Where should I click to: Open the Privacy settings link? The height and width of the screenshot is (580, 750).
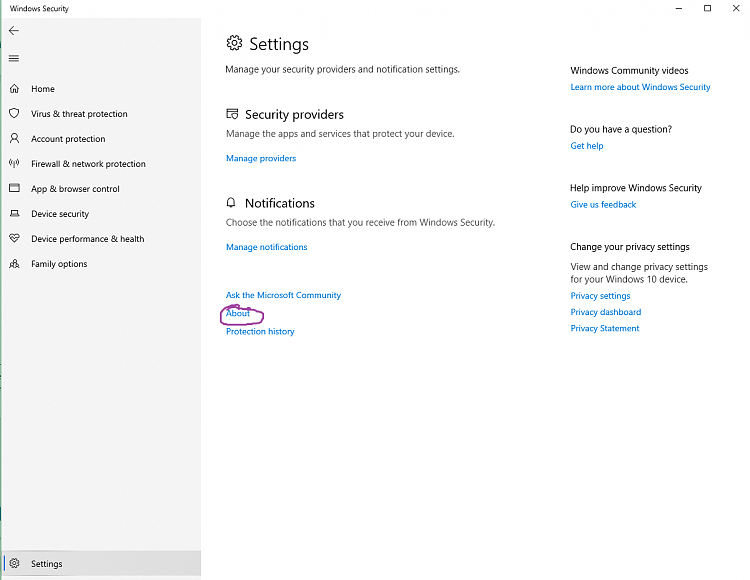(600, 295)
